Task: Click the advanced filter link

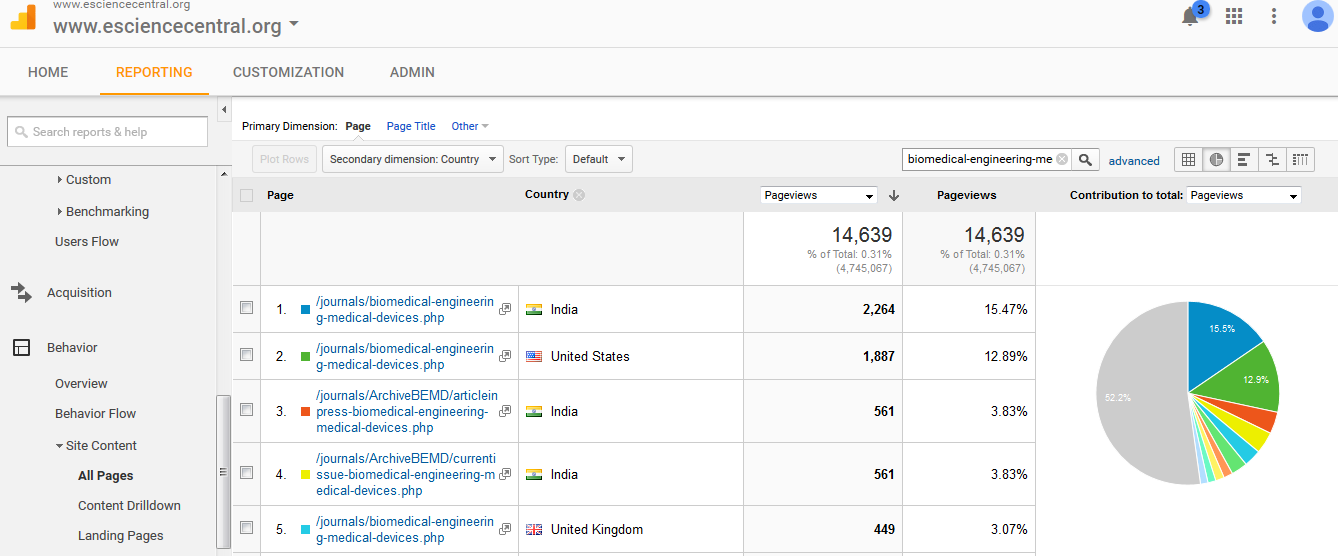Action: [1134, 160]
